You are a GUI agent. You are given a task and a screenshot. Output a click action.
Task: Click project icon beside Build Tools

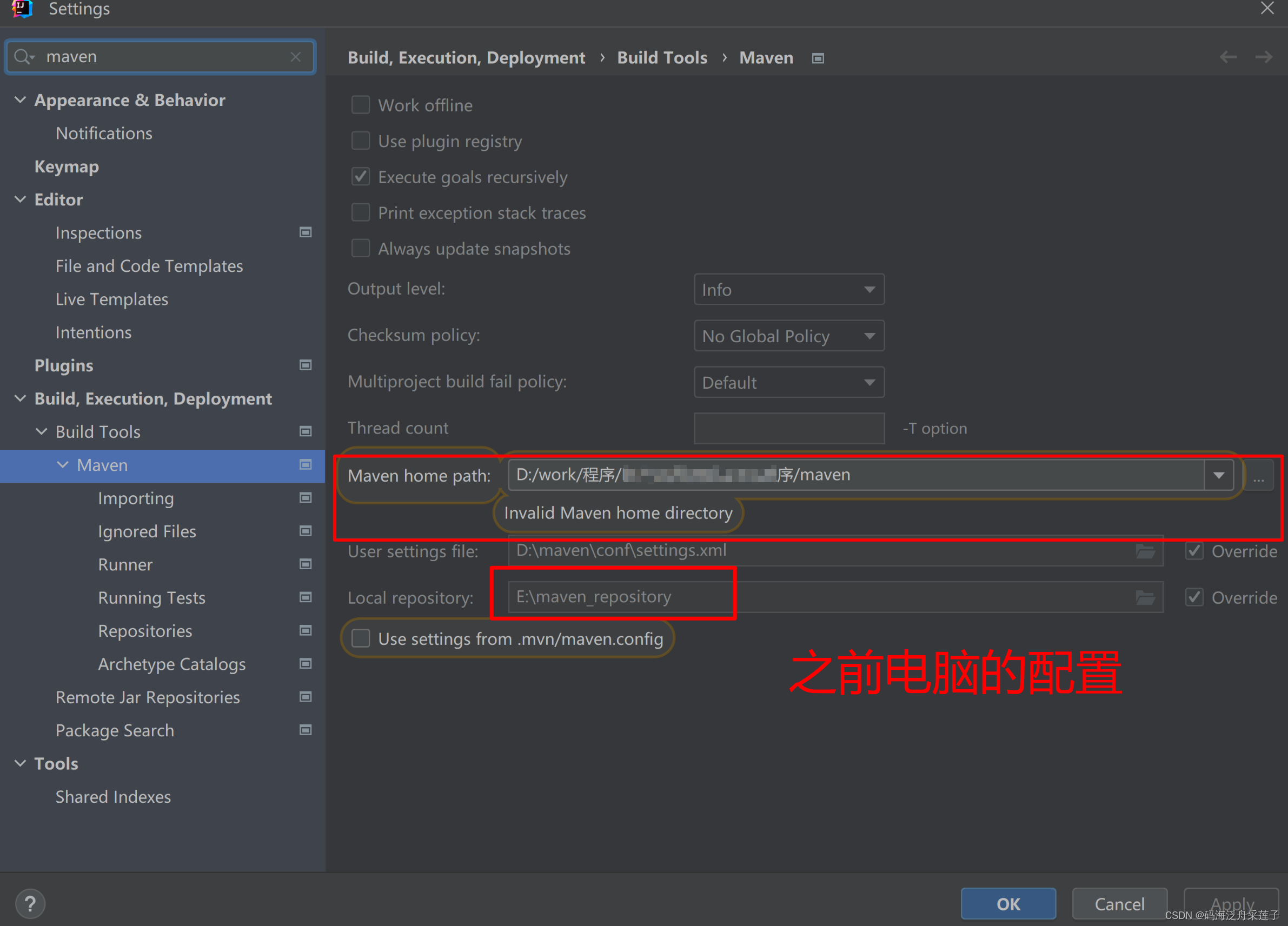pos(306,431)
